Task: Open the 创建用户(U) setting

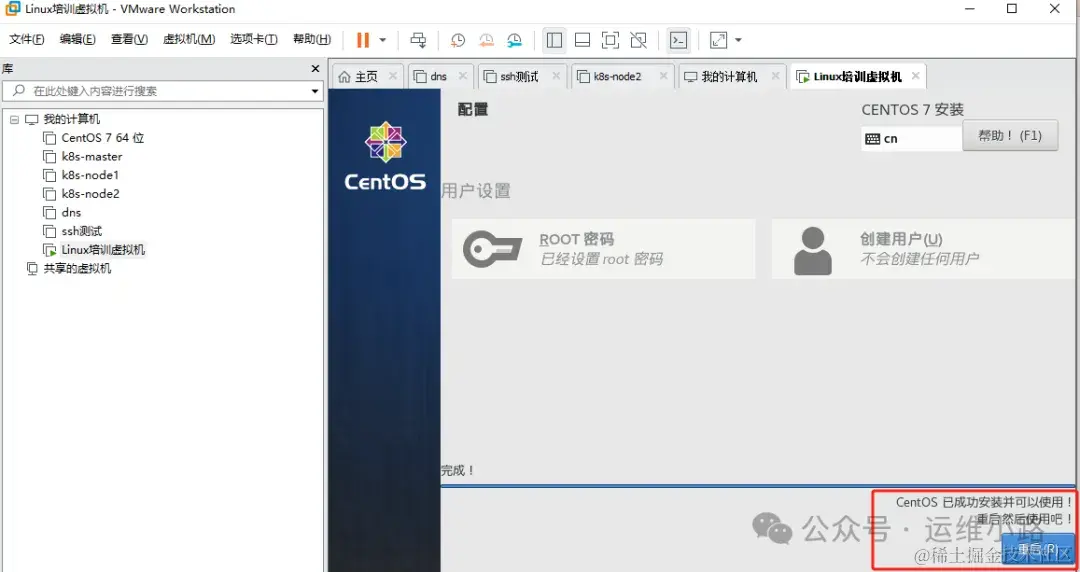Action: click(x=925, y=249)
